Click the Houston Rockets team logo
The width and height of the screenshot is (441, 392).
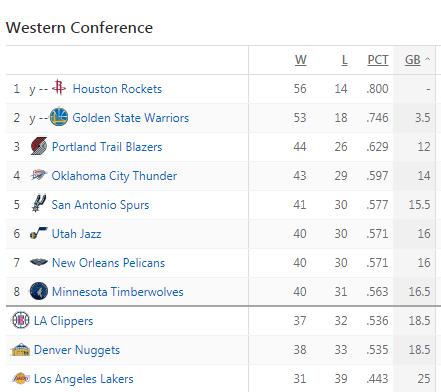[x=59, y=88]
